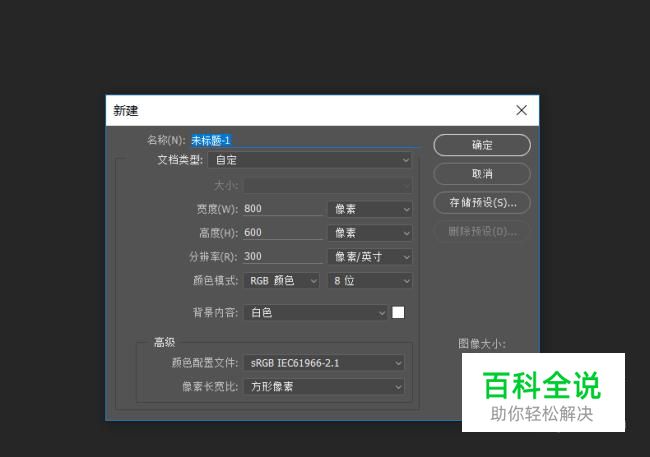Open 存储预设(S)... dialog
Viewport: 650px width, 457px height.
click(482, 202)
